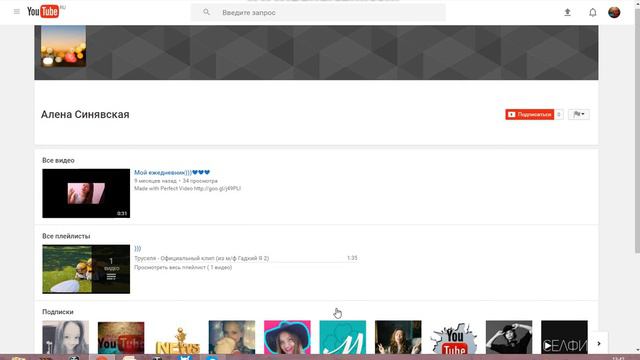The height and width of the screenshot is (360, 640).
Task: Open 'Просмотреть весь плейлист' link
Action: click(183, 267)
